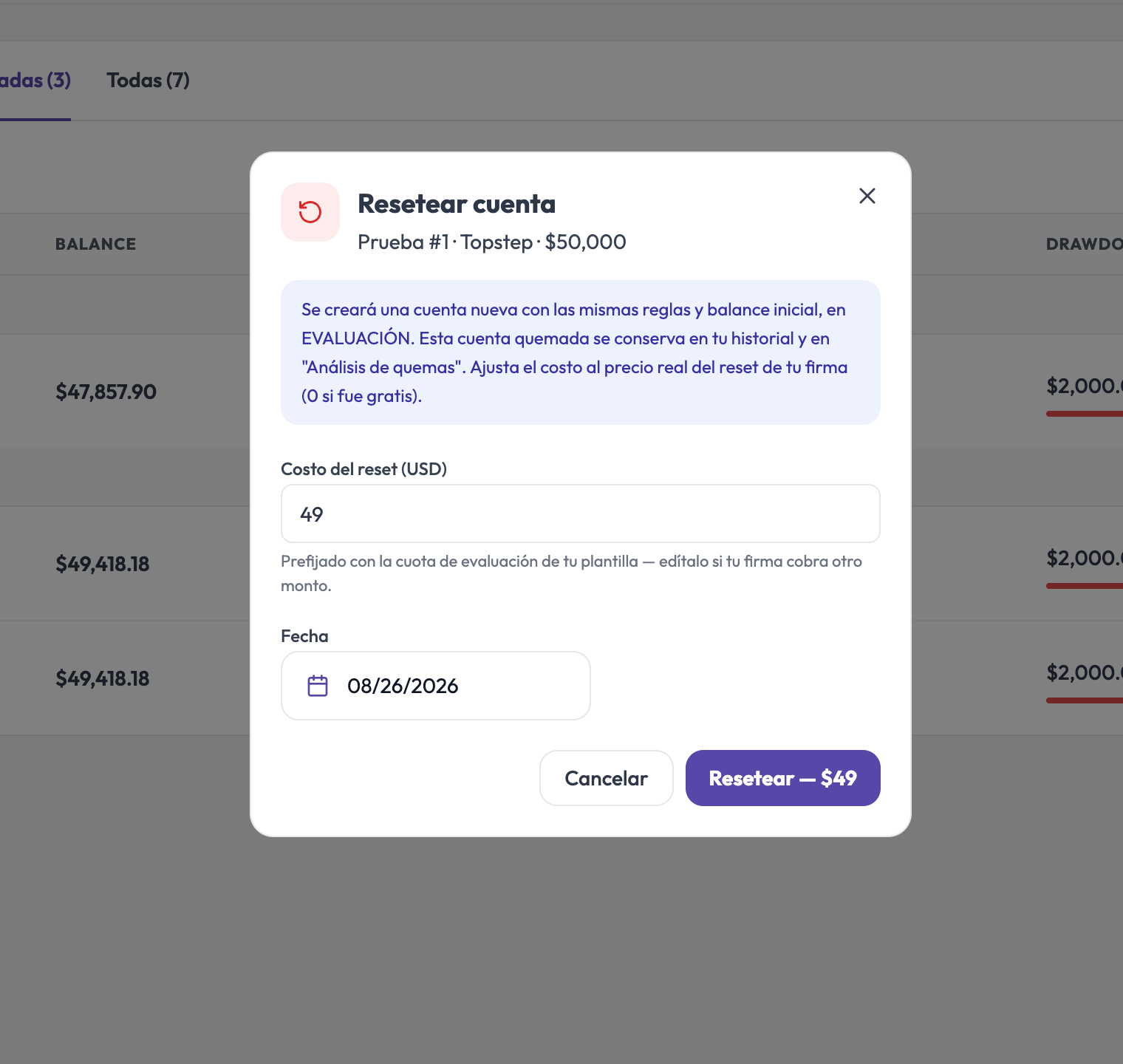The height and width of the screenshot is (1064, 1123).
Task: Open the calendar icon in Fecha field
Action: coord(318,686)
